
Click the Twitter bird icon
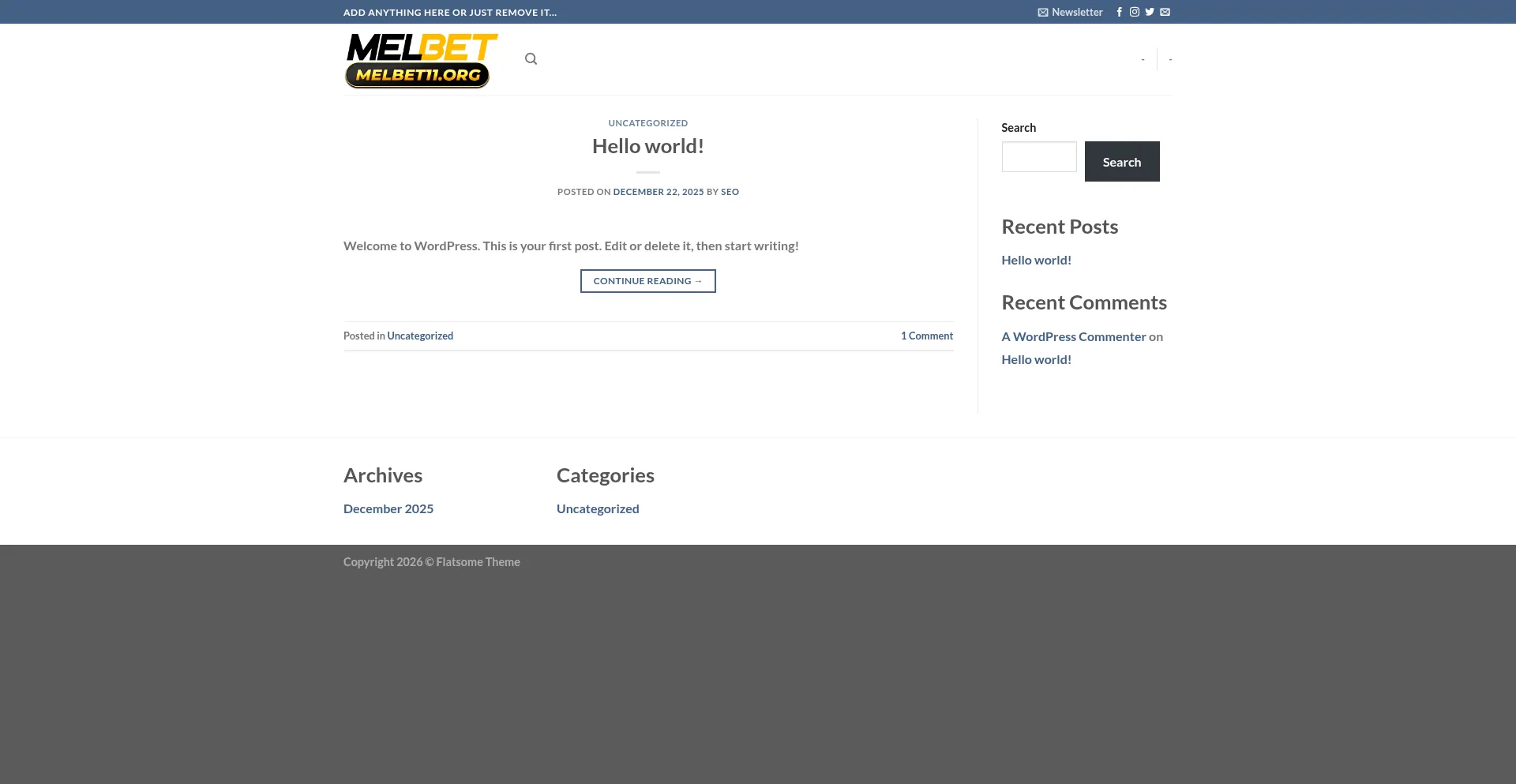(1150, 12)
